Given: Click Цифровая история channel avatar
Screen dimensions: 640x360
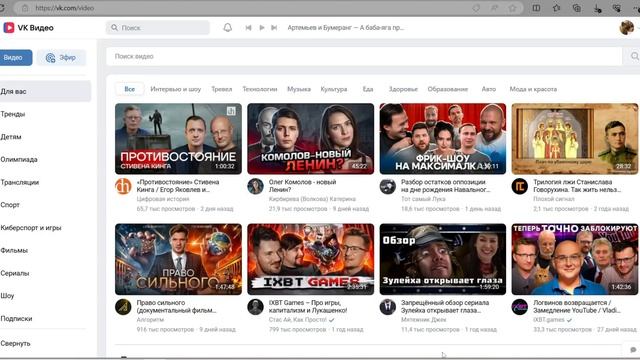Looking at the screenshot, I should (x=123, y=187).
